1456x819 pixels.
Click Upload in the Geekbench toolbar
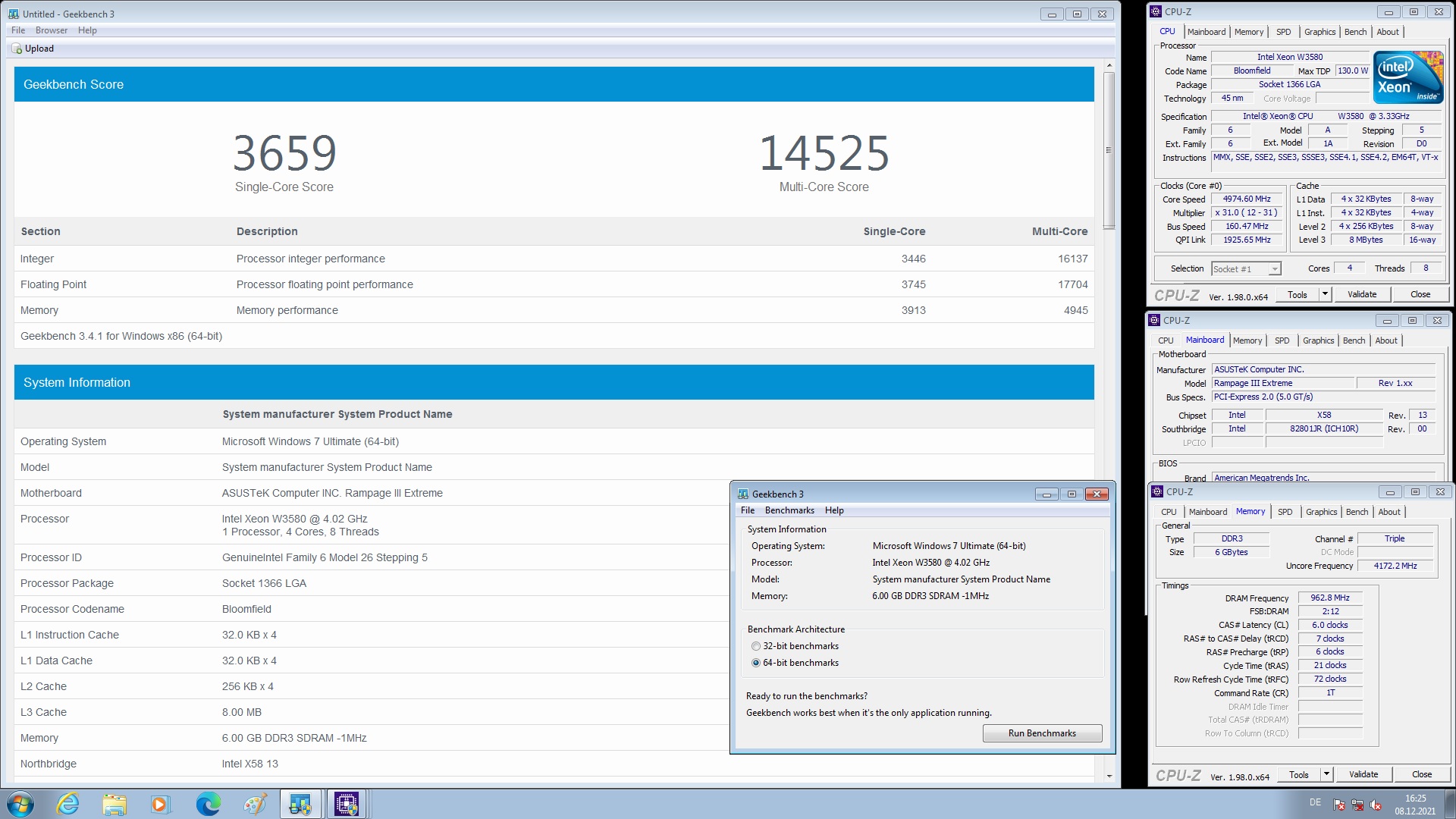[x=33, y=49]
